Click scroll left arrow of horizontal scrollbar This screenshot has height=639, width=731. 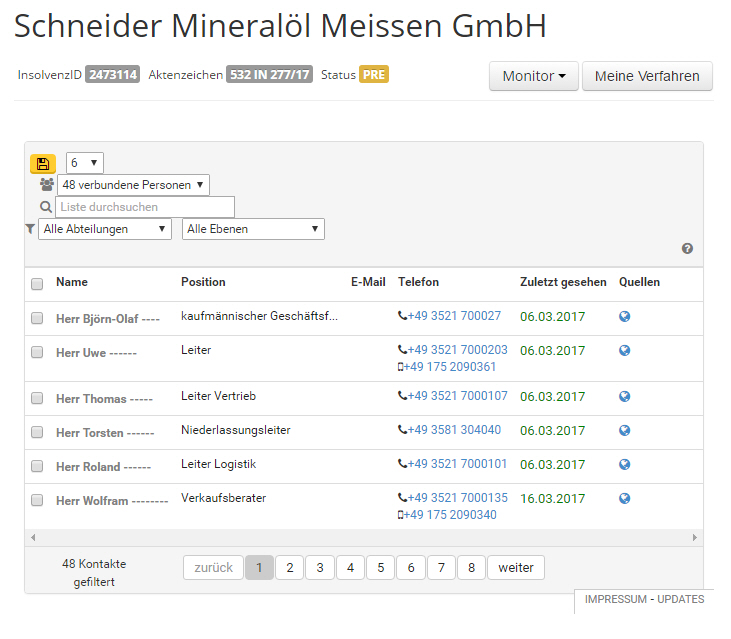[x=33, y=537]
